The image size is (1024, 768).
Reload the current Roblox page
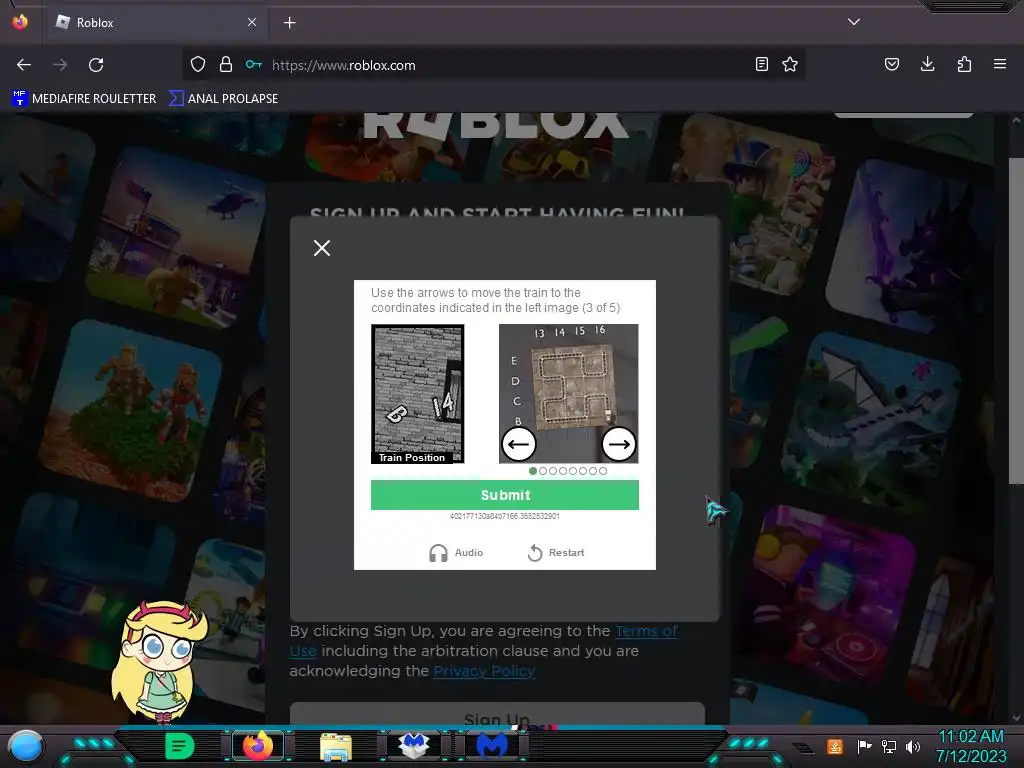coord(96,65)
